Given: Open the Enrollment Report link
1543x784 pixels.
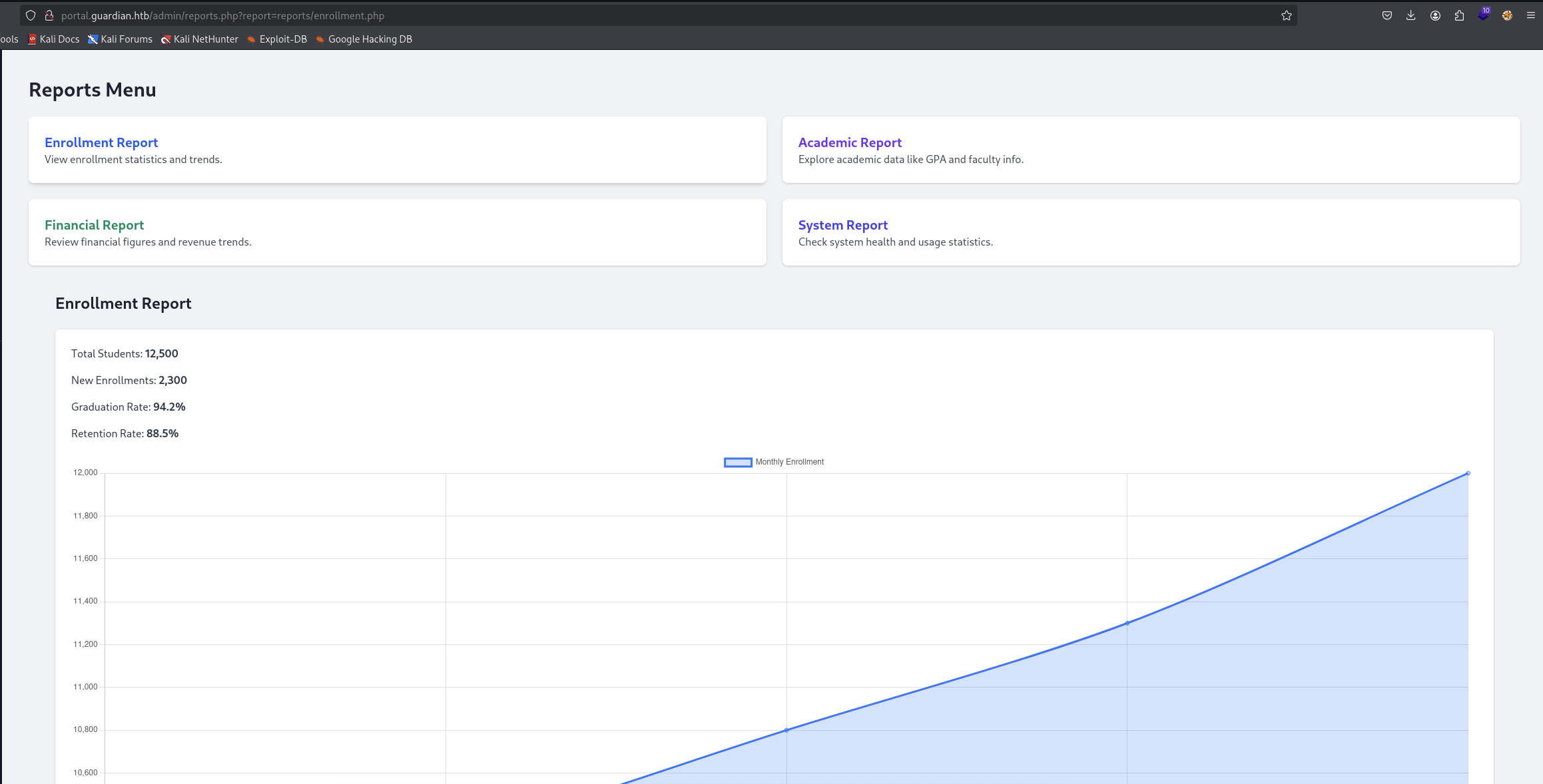Looking at the screenshot, I should 101,142.
